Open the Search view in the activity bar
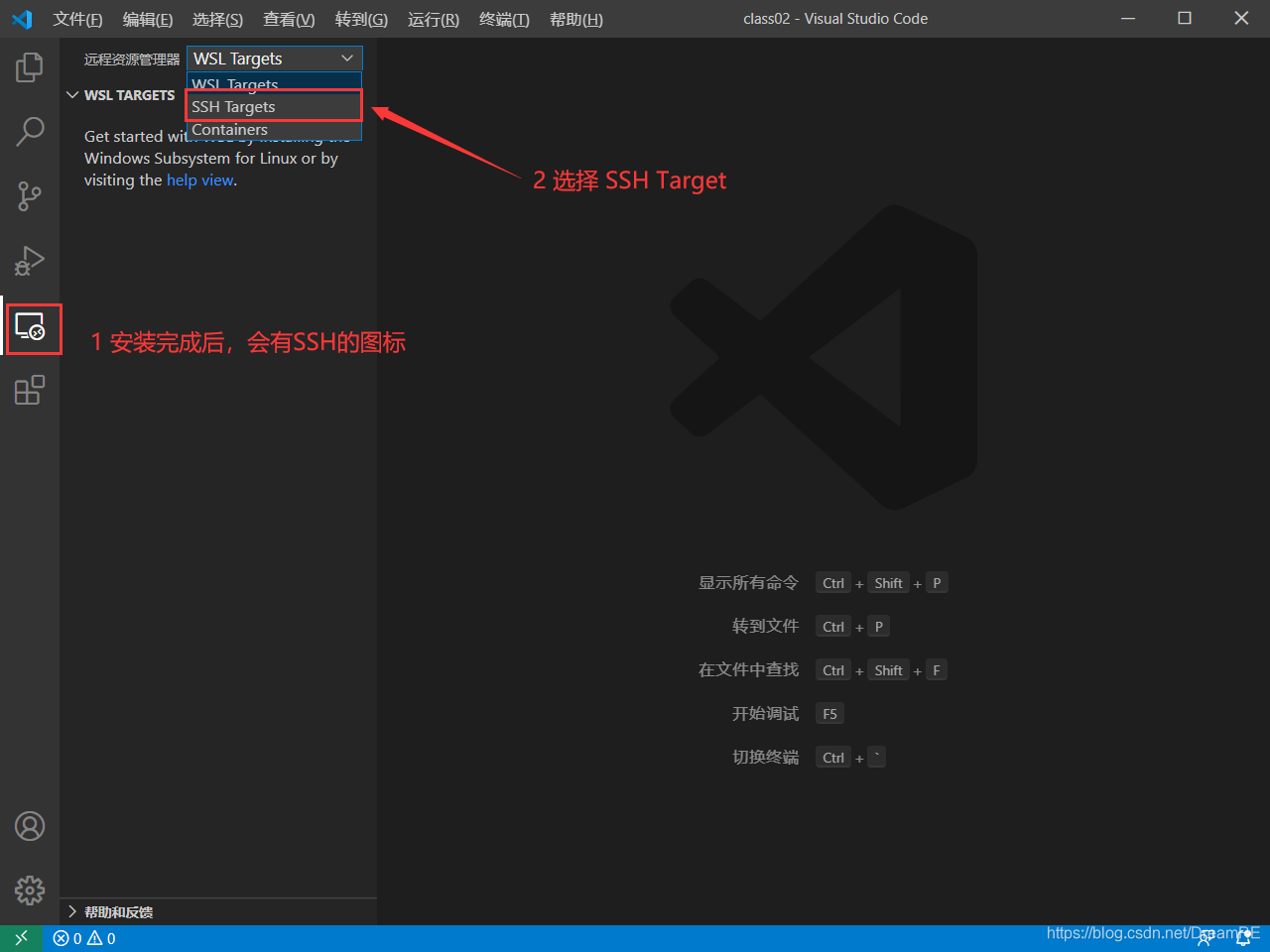Screen dimensions: 1270x952 click(30, 131)
